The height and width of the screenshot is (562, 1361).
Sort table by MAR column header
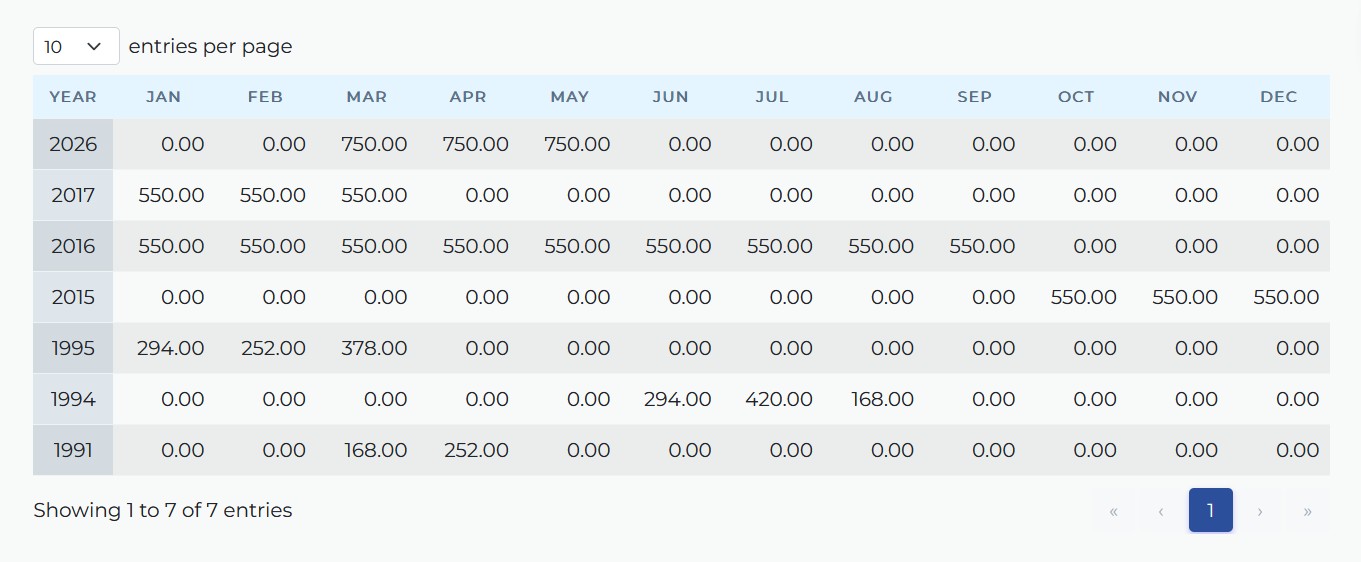[x=366, y=97]
